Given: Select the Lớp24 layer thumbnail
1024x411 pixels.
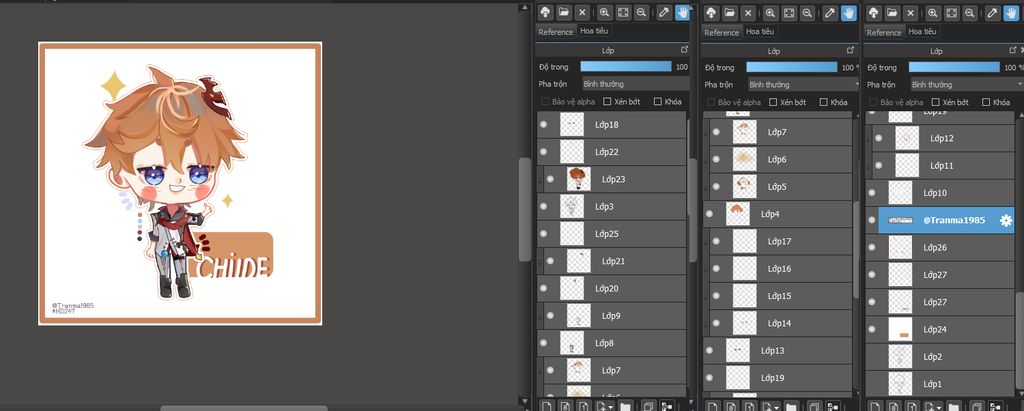Looking at the screenshot, I should [900, 329].
